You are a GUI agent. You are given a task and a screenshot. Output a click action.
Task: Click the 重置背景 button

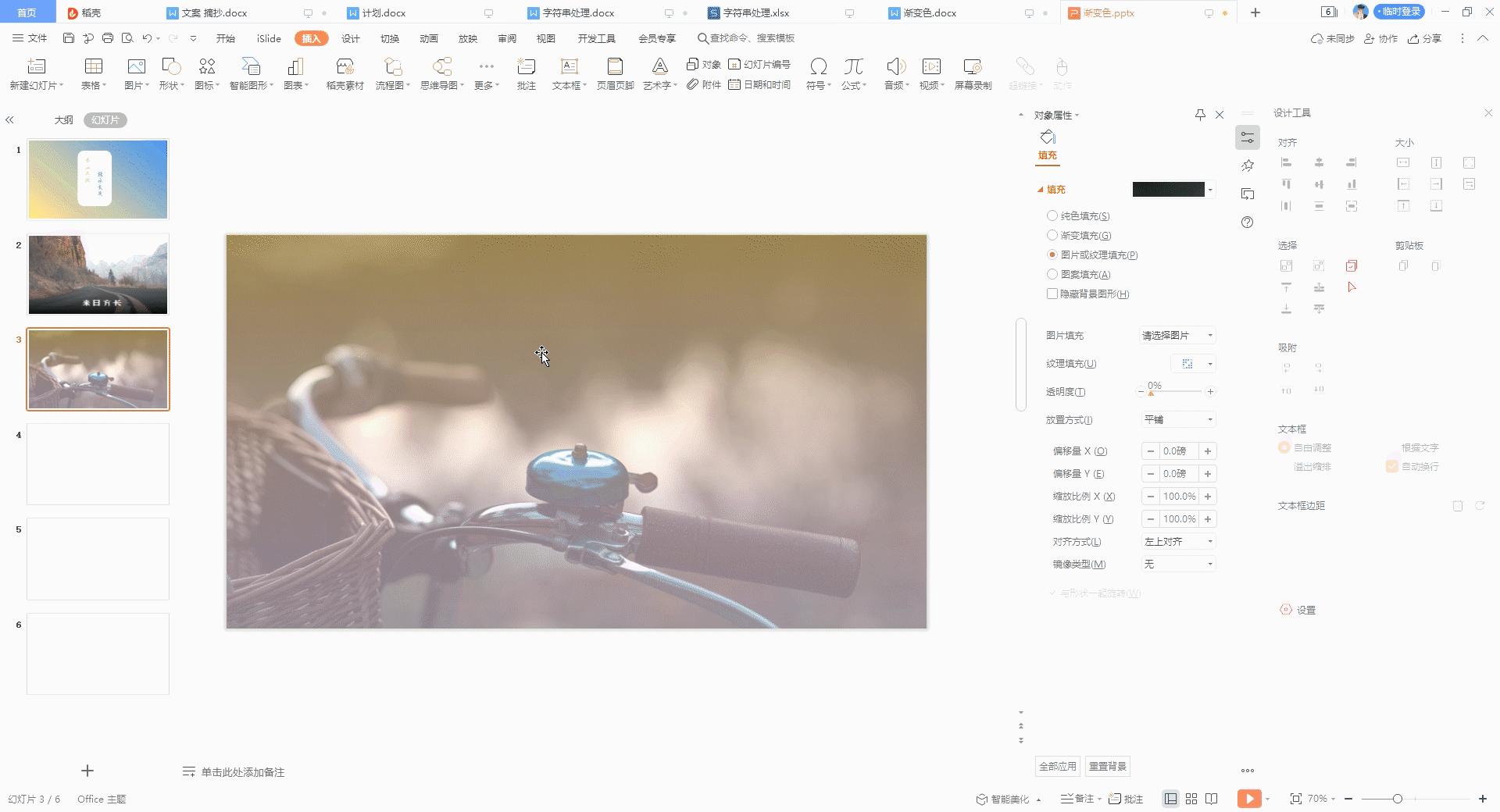[x=1108, y=766]
